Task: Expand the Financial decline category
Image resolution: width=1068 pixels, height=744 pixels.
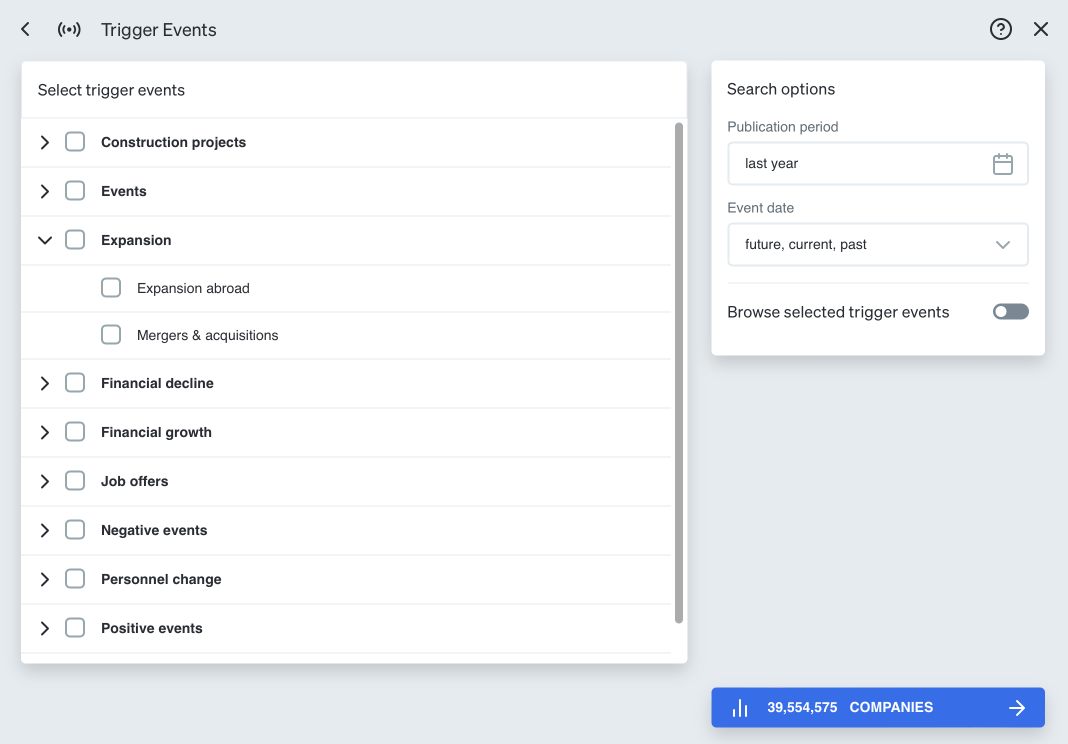Action: coord(45,383)
